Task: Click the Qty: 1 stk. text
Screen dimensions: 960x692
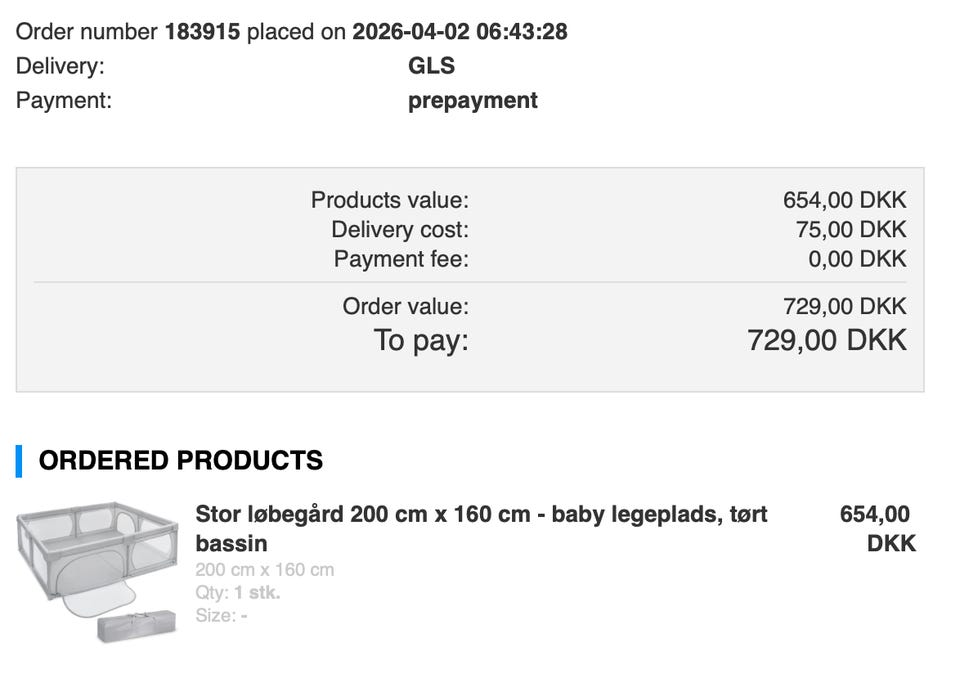Action: coord(238,593)
